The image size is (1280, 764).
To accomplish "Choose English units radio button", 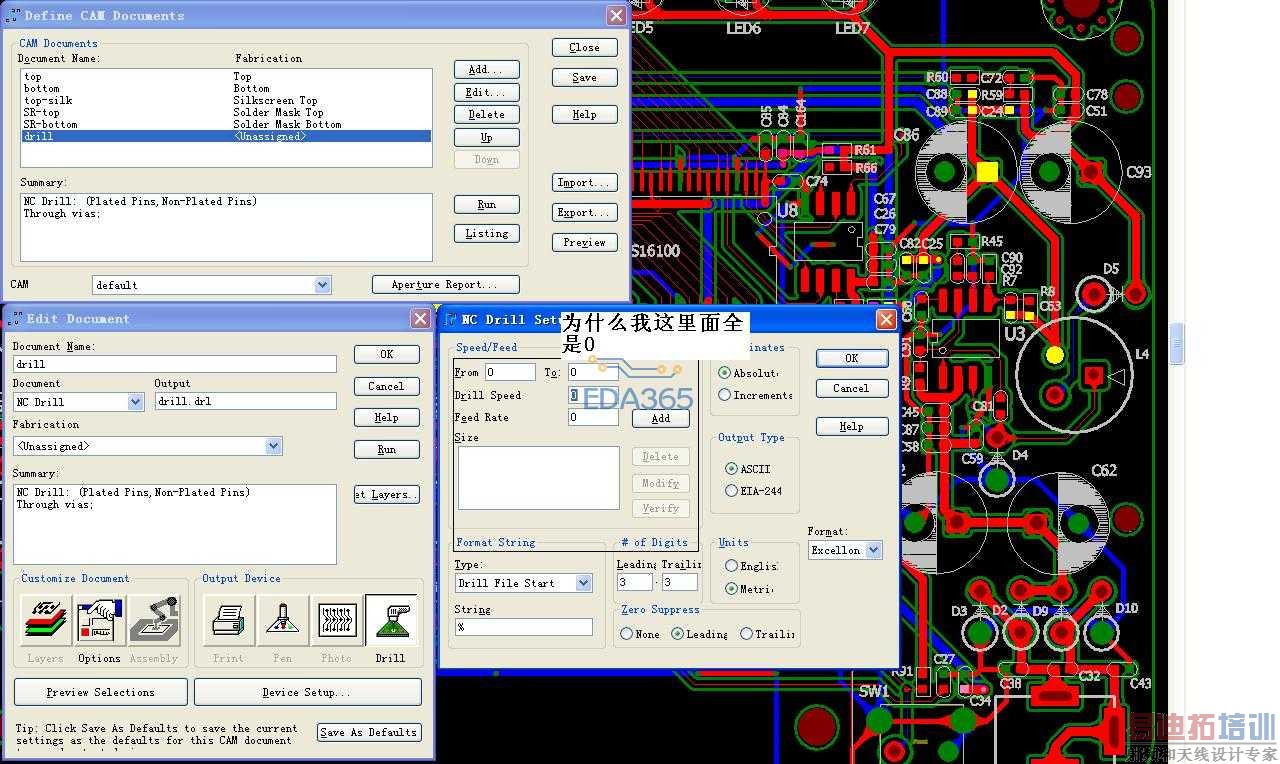I will click(731, 566).
